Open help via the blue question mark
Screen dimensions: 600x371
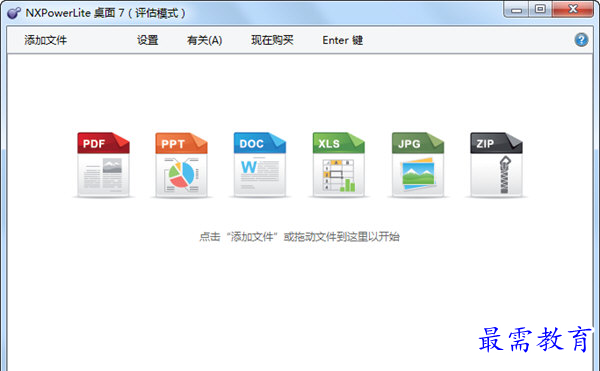[581, 39]
